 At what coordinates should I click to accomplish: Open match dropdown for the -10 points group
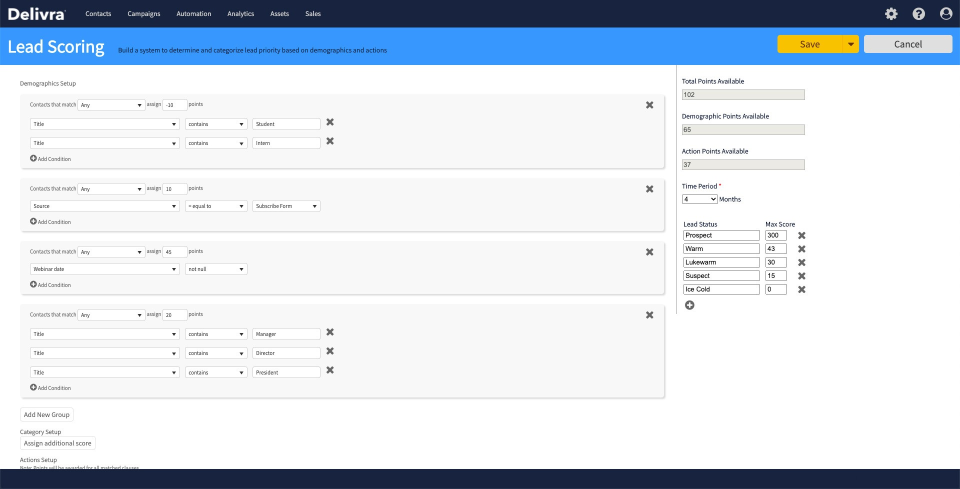click(111, 105)
